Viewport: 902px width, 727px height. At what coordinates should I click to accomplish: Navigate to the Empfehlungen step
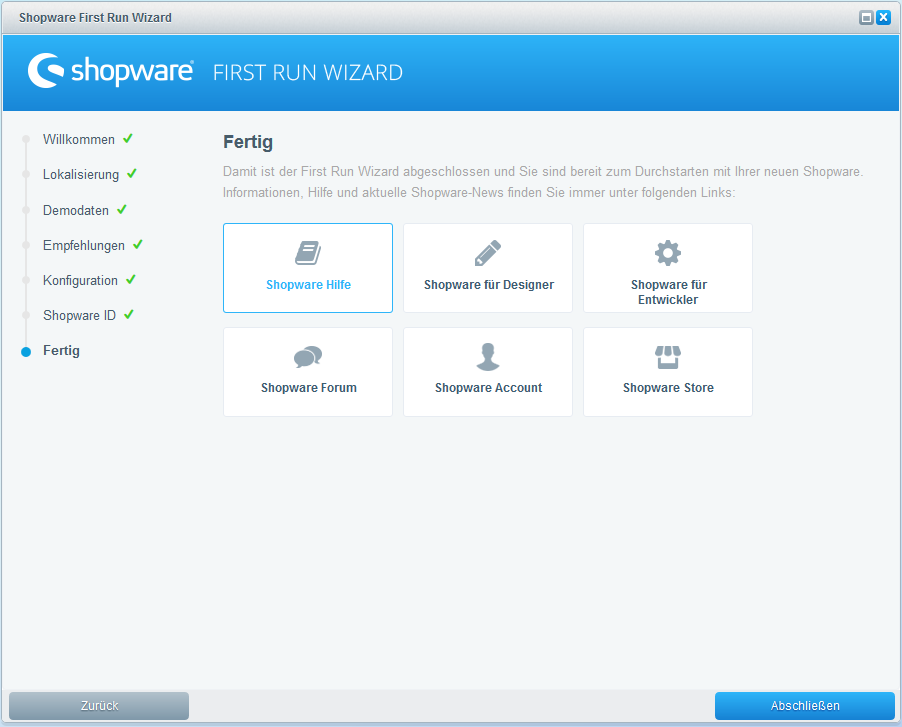(x=83, y=246)
